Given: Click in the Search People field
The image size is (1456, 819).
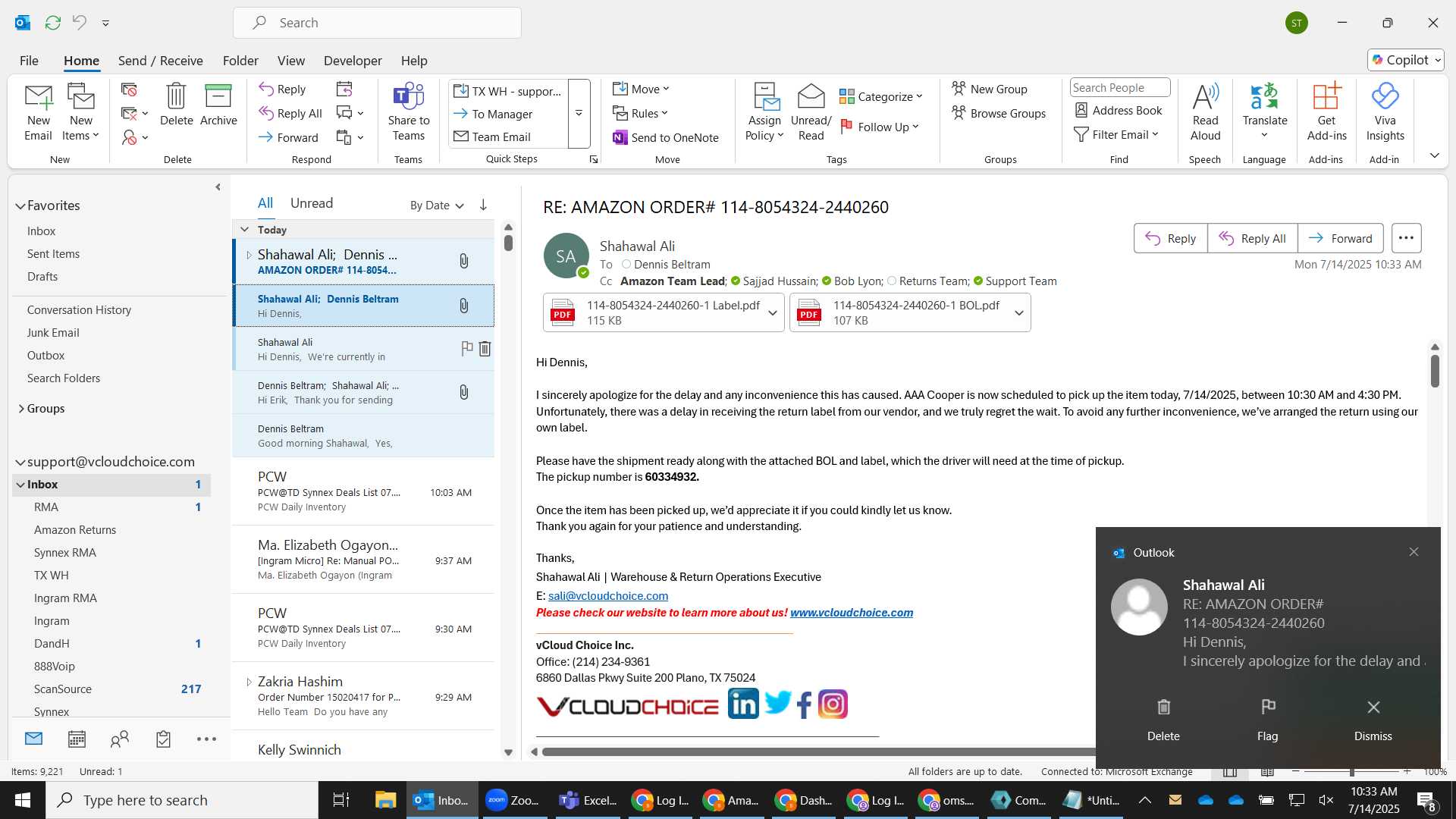Looking at the screenshot, I should (1119, 88).
